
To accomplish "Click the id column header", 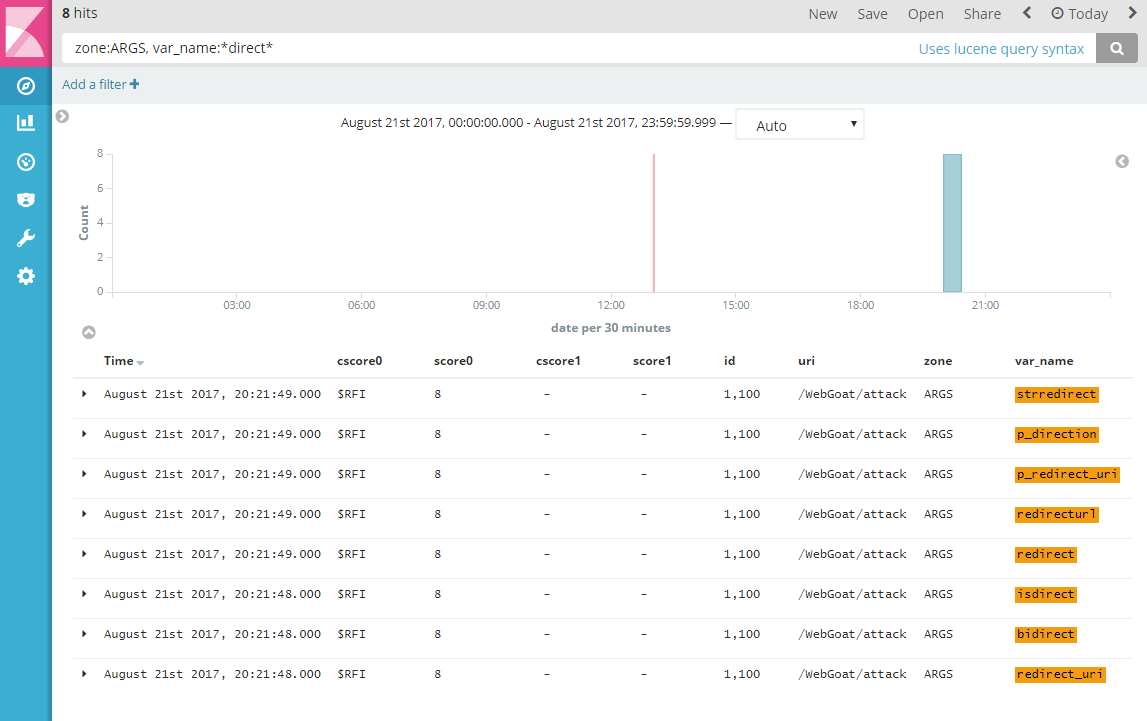I will (729, 361).
